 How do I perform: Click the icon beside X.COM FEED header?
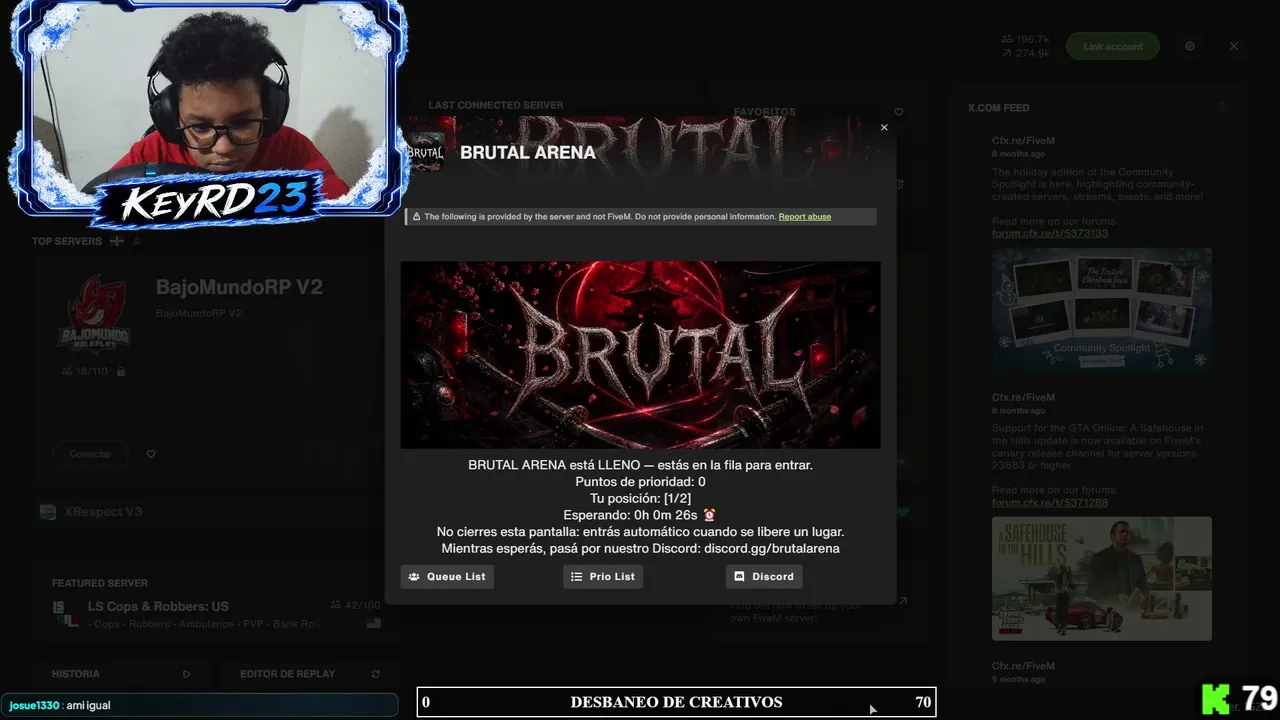point(1222,107)
